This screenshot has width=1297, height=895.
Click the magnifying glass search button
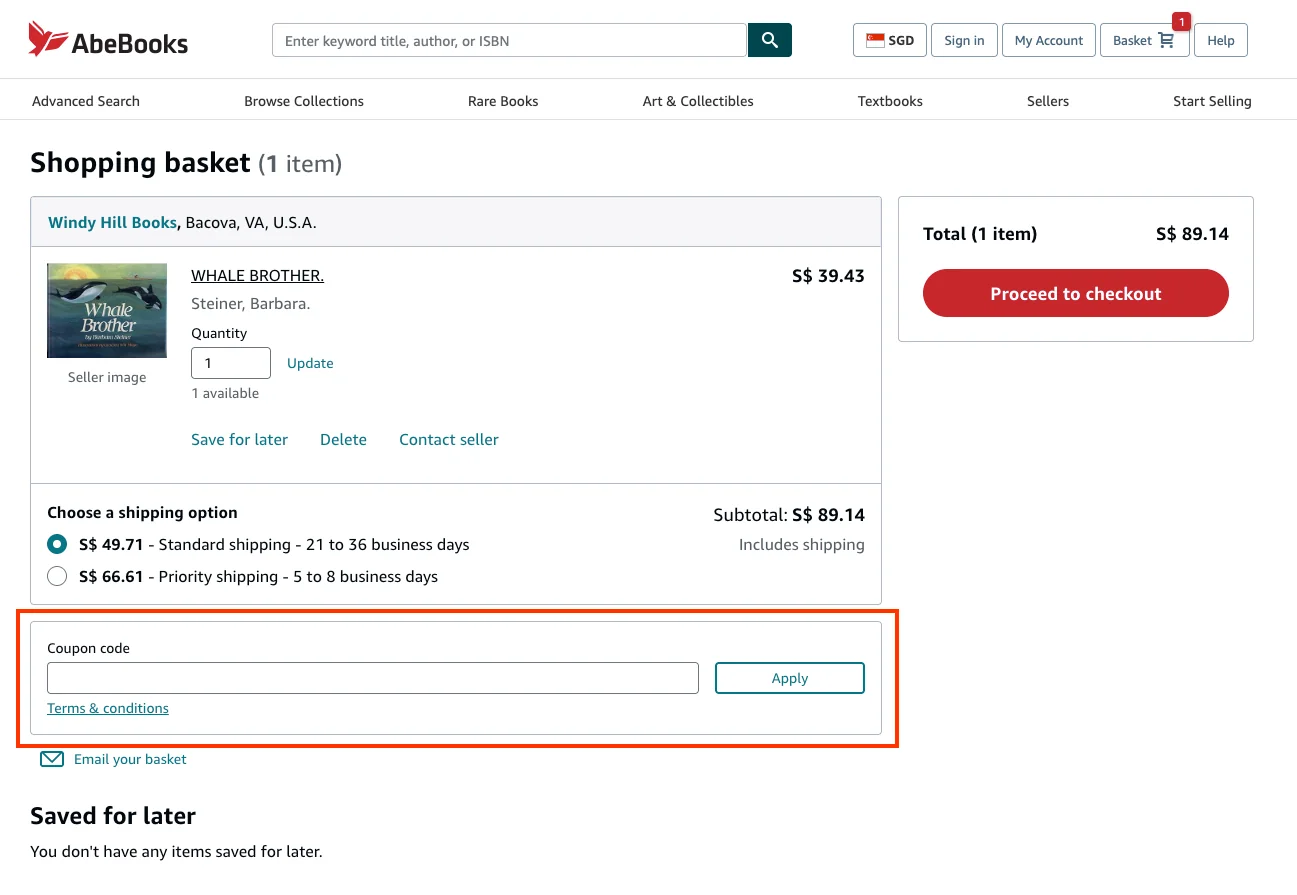pos(769,40)
